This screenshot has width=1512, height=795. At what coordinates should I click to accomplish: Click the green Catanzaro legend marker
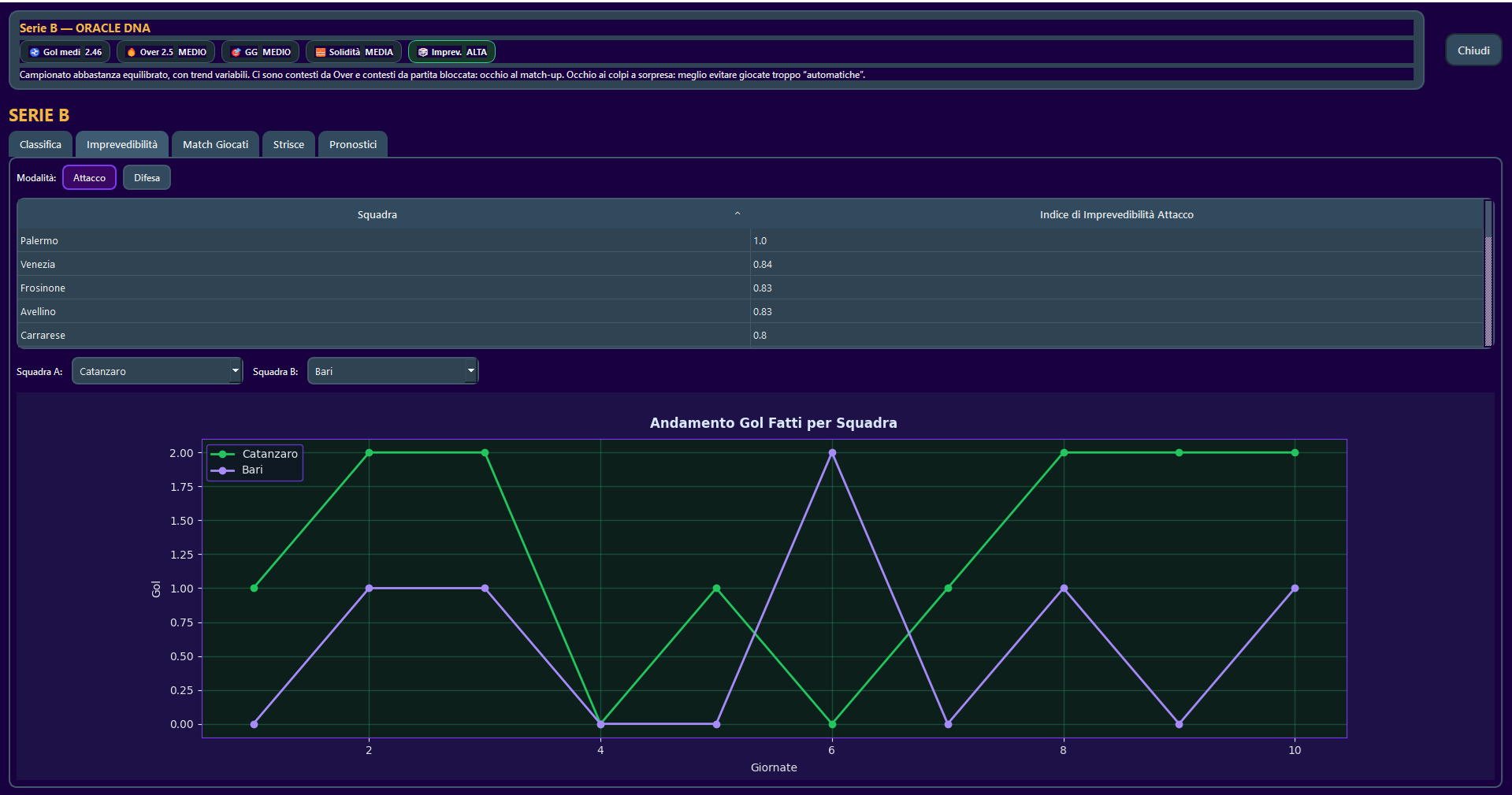223,455
